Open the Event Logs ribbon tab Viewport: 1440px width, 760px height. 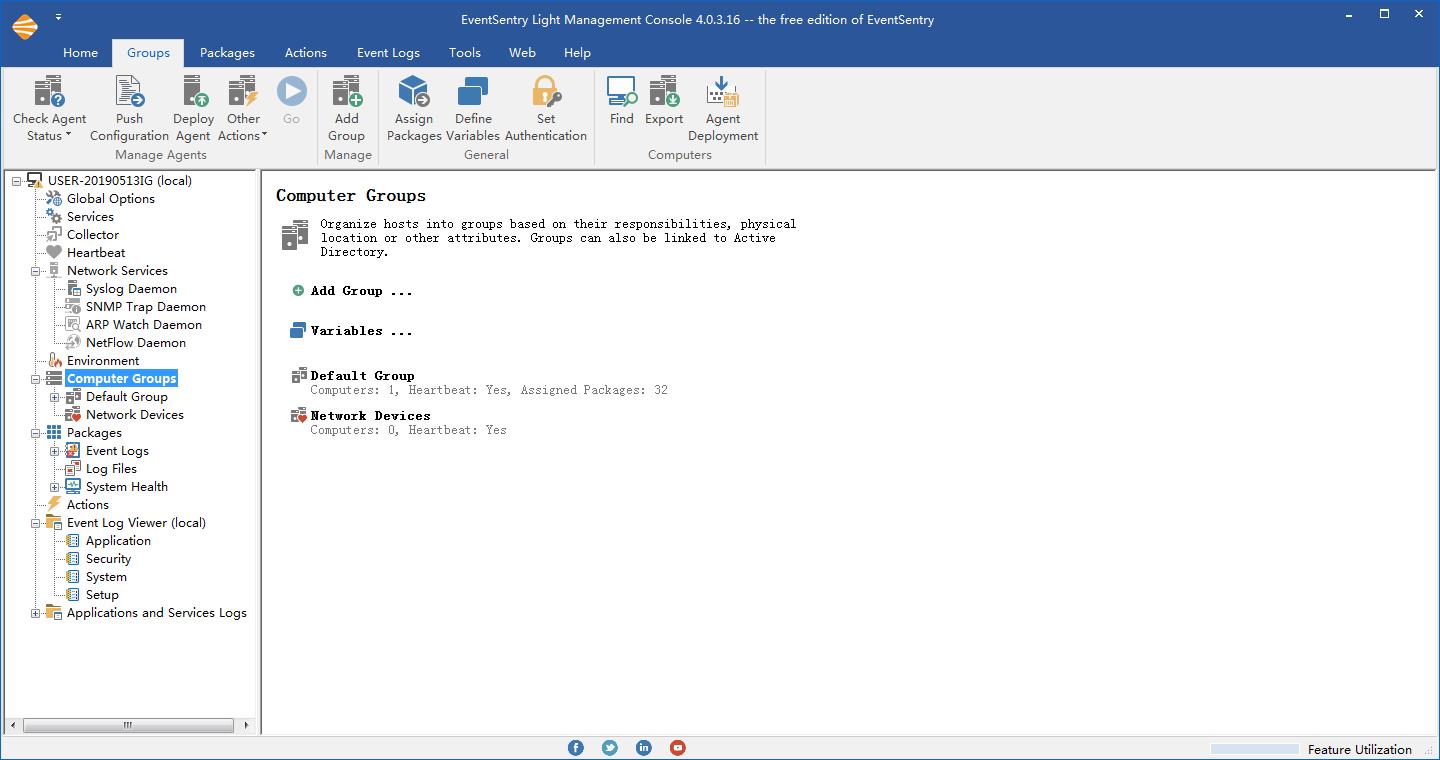(x=388, y=53)
